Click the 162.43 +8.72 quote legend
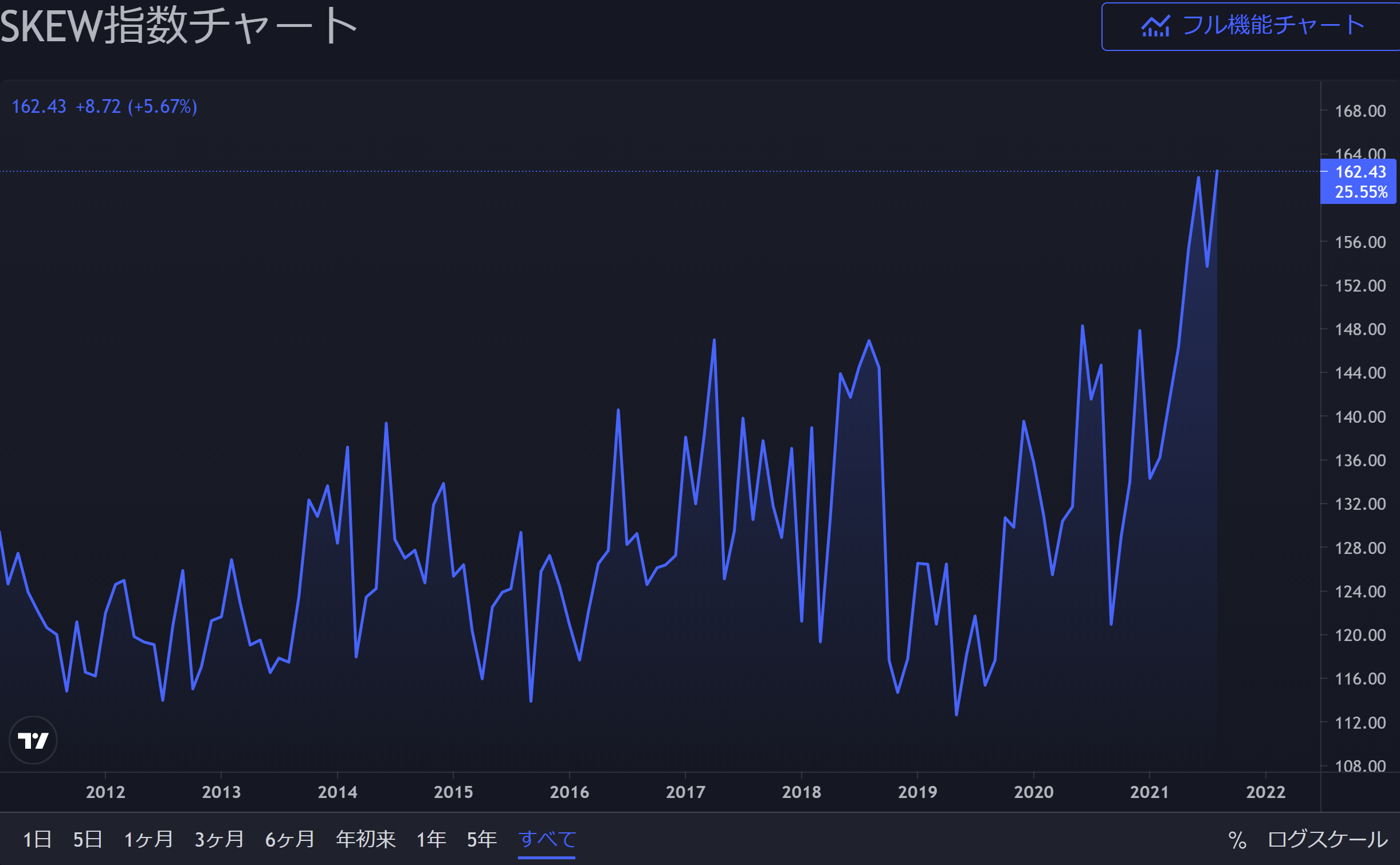The height and width of the screenshot is (865, 1400). point(104,107)
